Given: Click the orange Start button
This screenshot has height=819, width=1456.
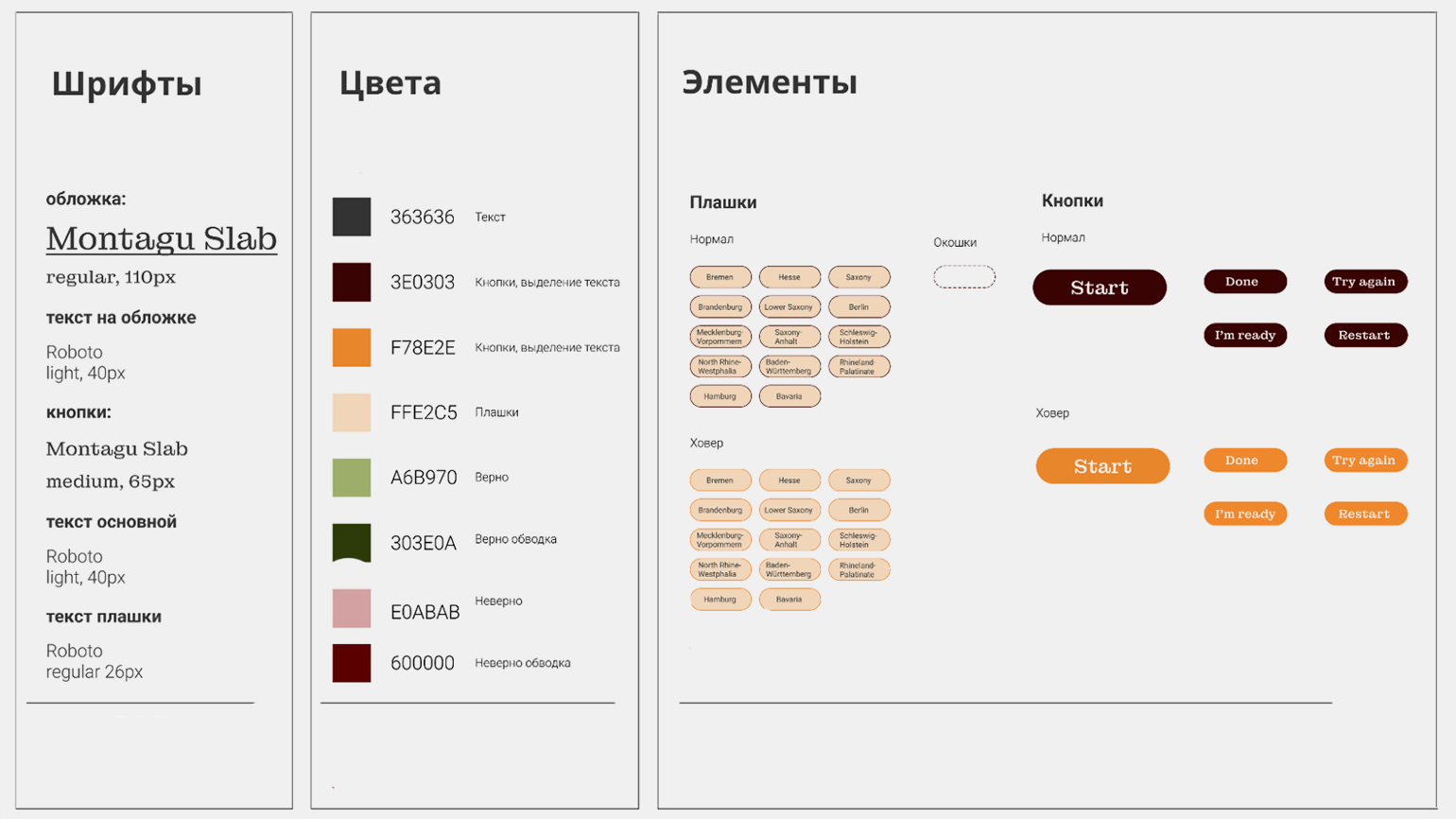Looking at the screenshot, I should tap(1102, 466).
